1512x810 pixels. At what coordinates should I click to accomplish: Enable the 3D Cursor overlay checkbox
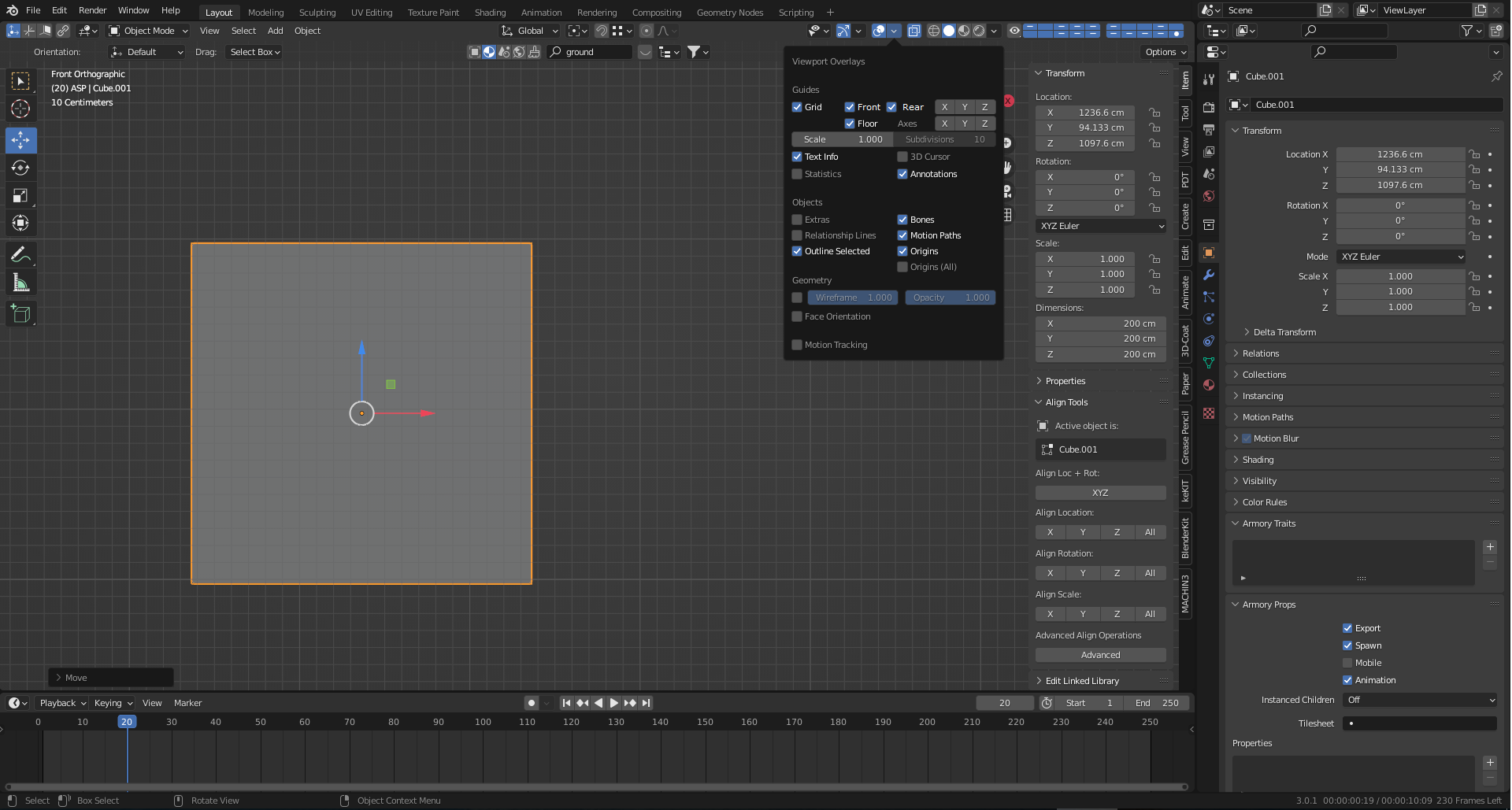[x=902, y=157]
